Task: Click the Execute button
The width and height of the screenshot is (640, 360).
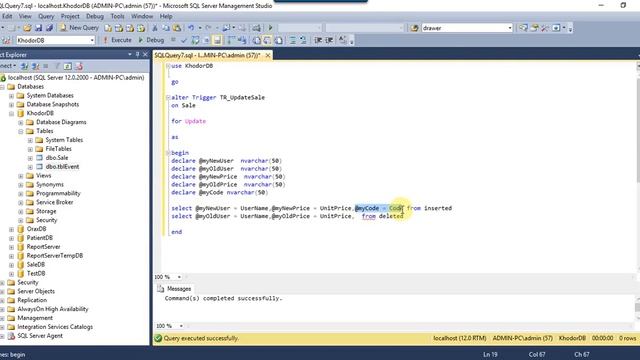Action: tap(118, 40)
